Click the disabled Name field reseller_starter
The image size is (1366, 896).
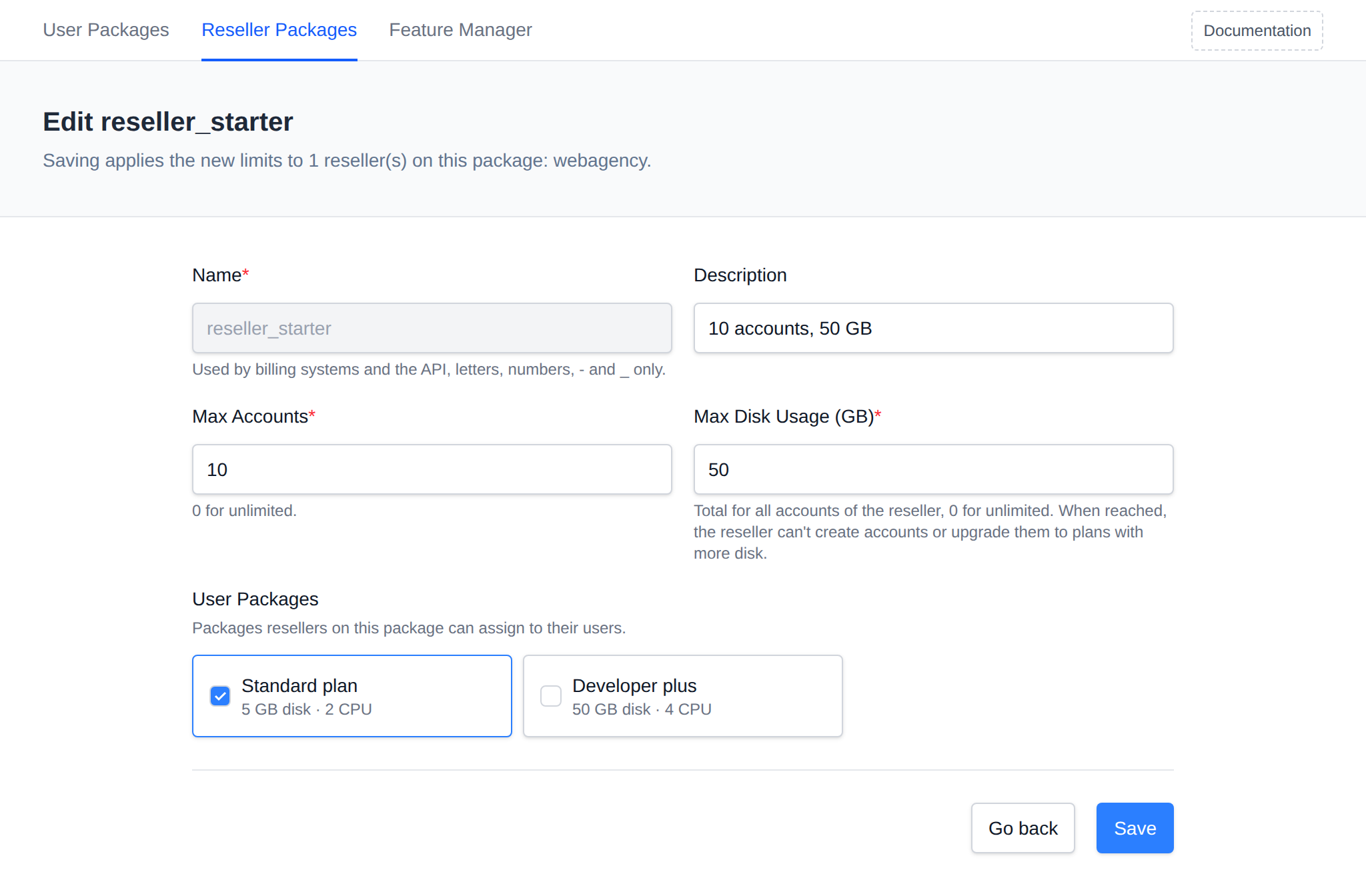pyautogui.click(x=432, y=328)
